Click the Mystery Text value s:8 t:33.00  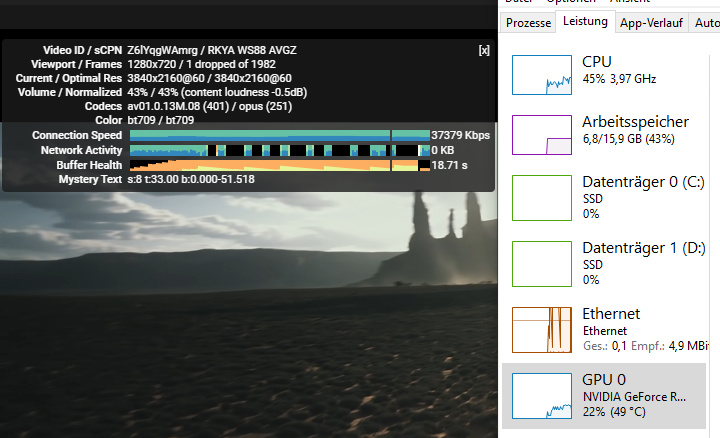(x=191, y=179)
